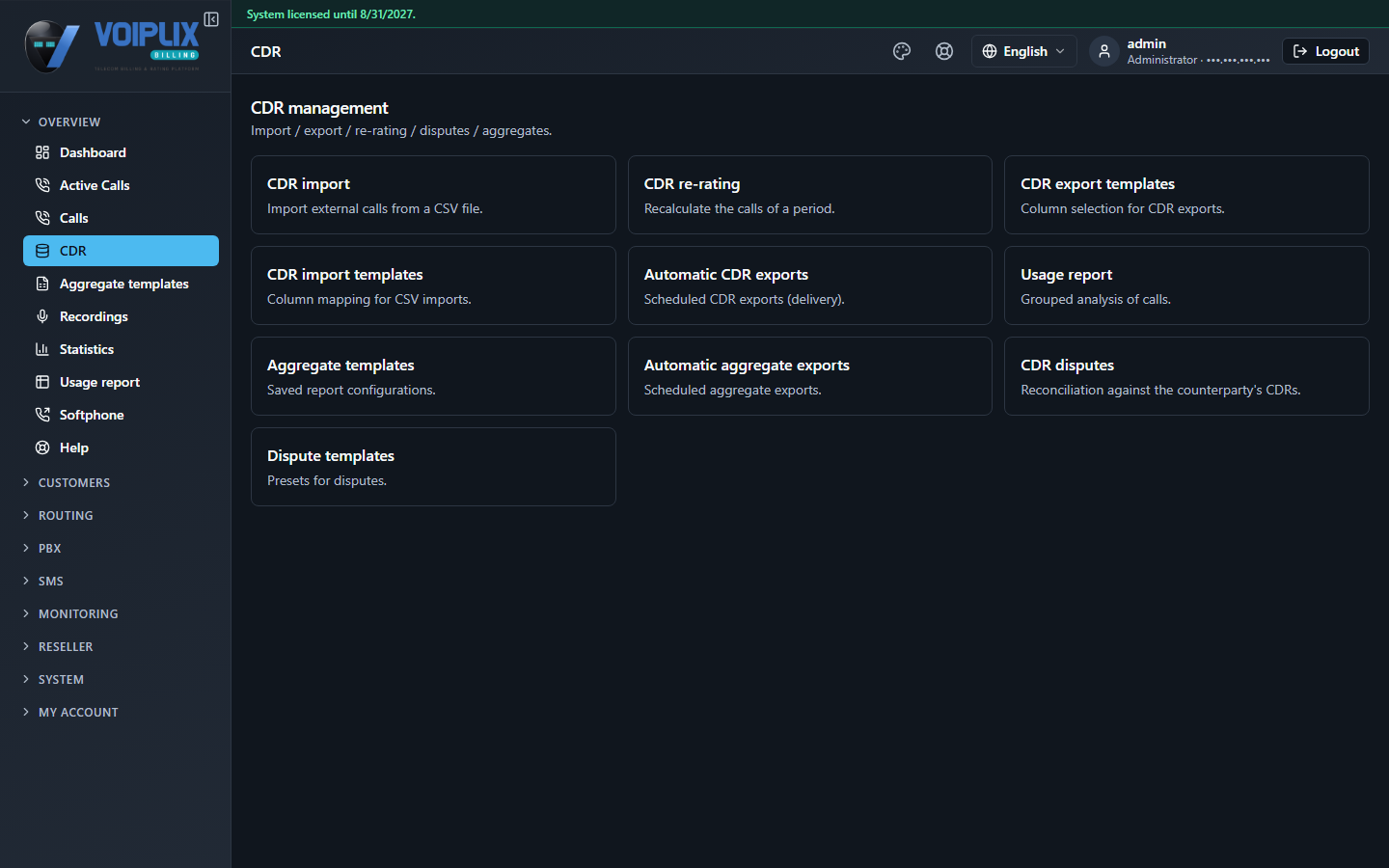The image size is (1389, 868).
Task: Open the Dispute templates card
Action: point(433,467)
